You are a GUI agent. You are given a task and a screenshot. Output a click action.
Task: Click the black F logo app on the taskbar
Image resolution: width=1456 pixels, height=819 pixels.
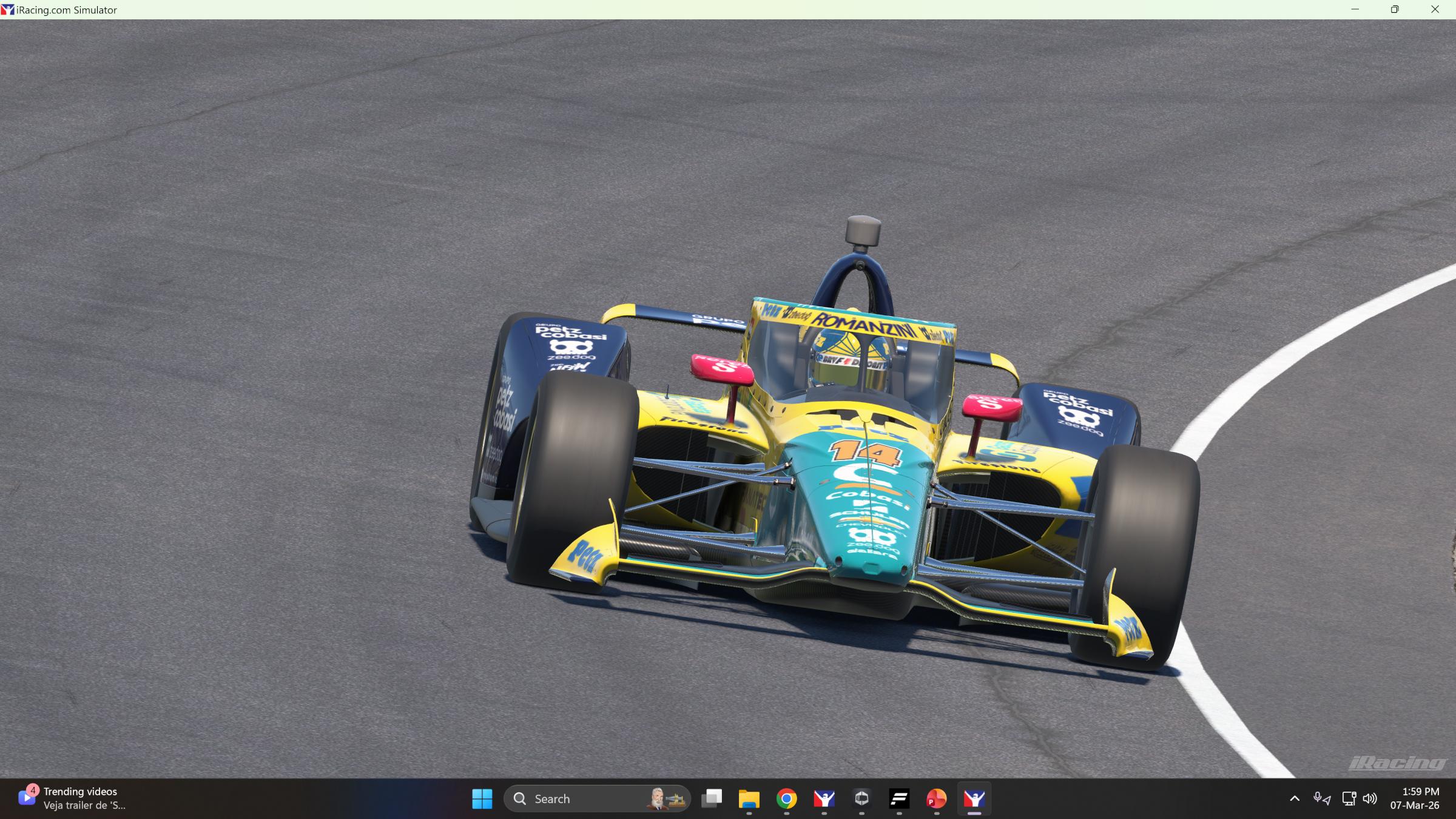tap(898, 798)
